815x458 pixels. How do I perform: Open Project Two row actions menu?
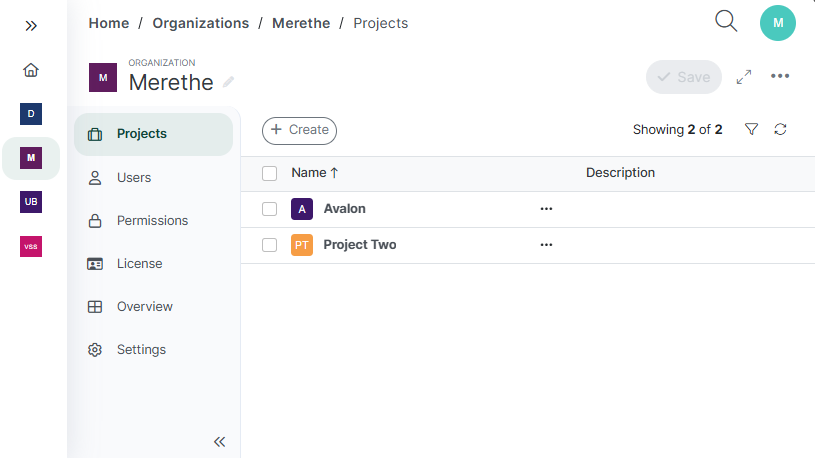(546, 245)
